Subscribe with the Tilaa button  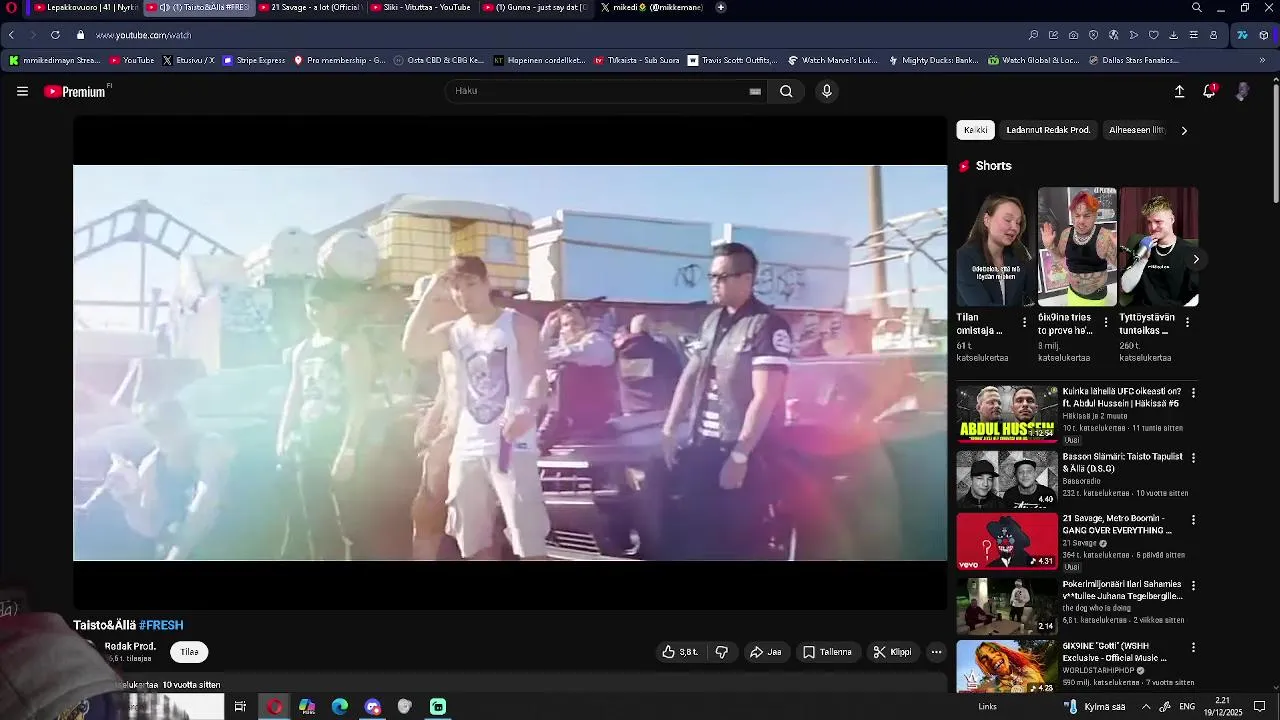189,652
